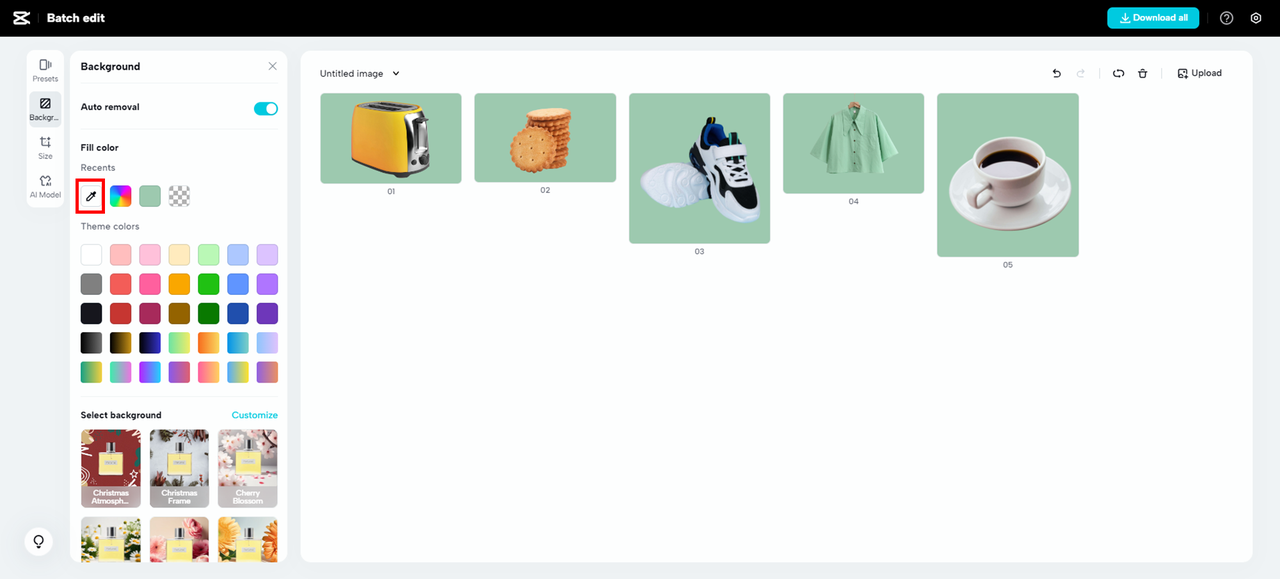Click the Upload button
The height and width of the screenshot is (579, 1280).
[x=1199, y=73]
